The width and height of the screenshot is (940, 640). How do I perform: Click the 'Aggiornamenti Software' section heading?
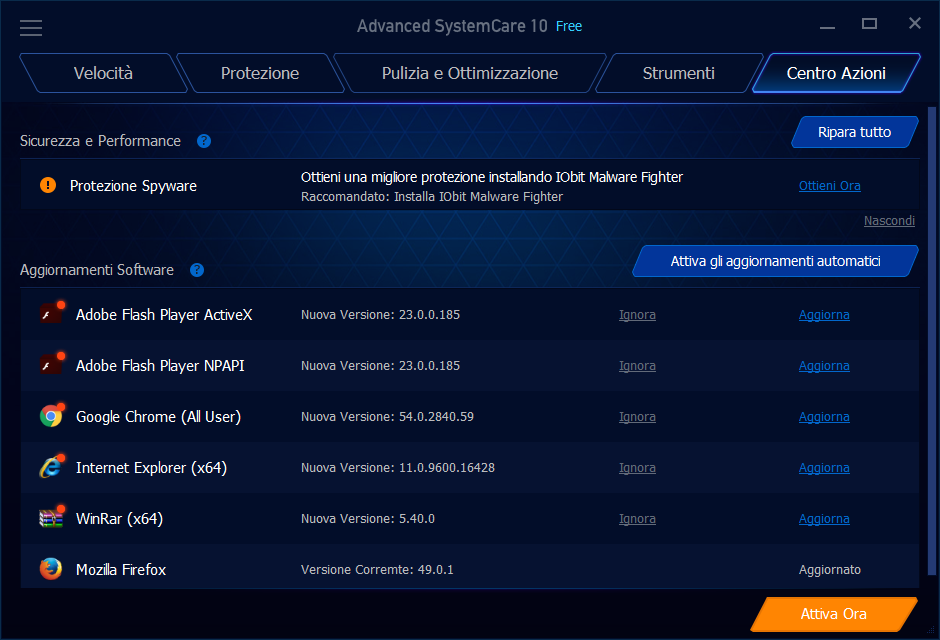point(97,270)
